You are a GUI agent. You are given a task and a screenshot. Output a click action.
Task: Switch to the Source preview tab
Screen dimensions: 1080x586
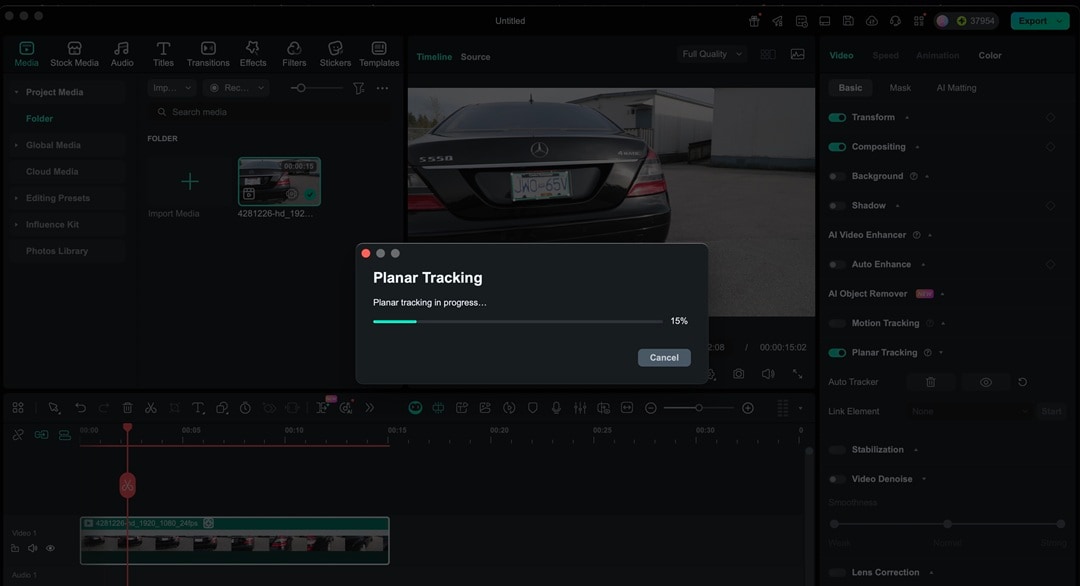pyautogui.click(x=475, y=57)
